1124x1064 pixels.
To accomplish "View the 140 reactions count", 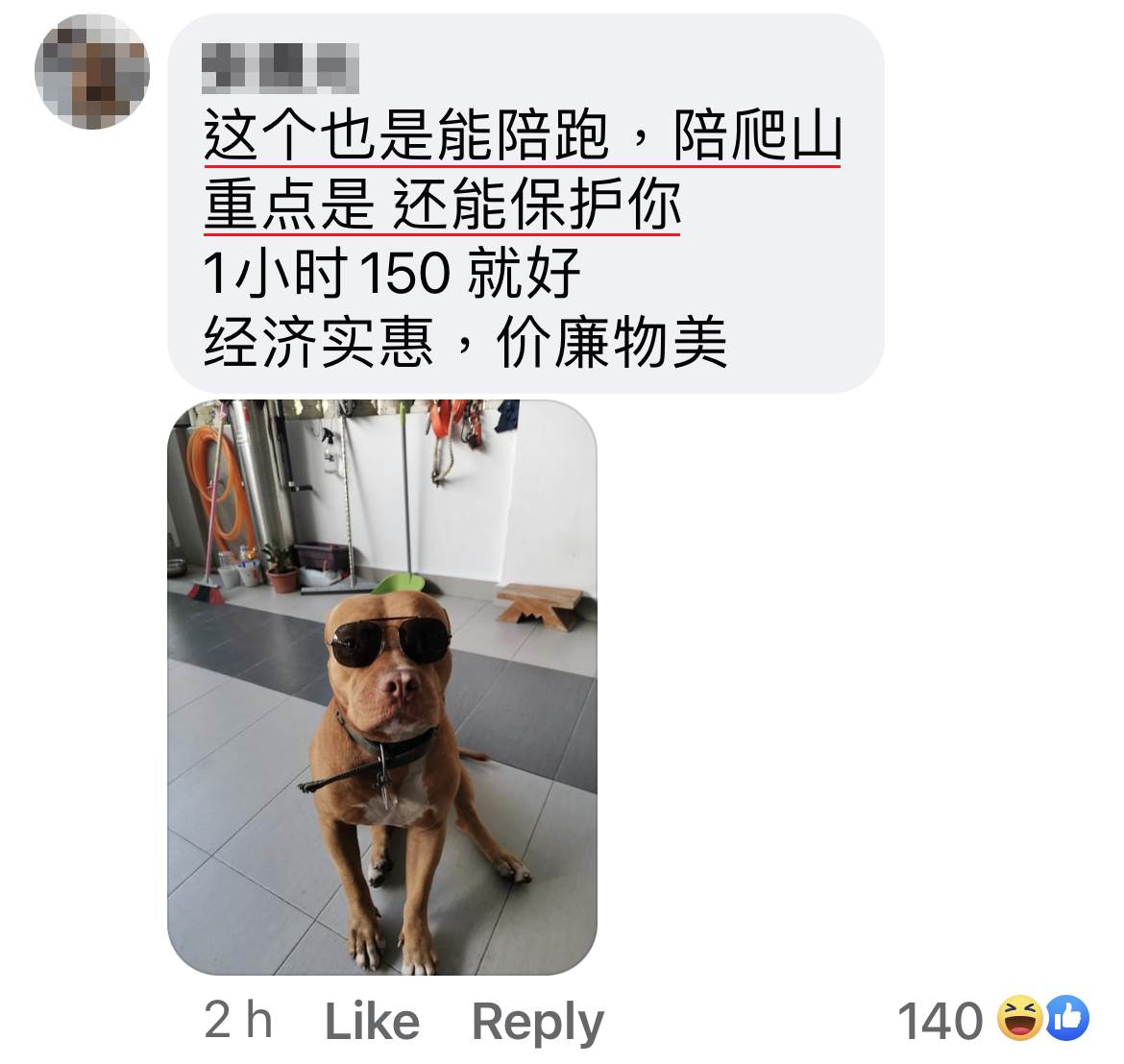I will [x=940, y=1020].
